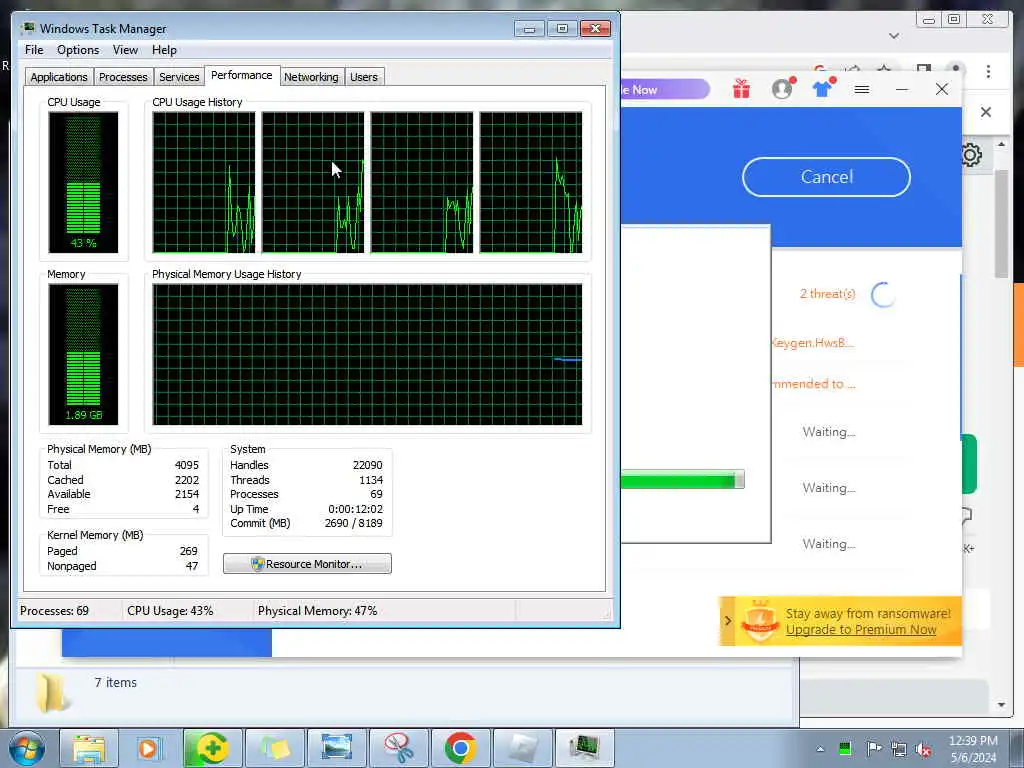Switch to the Networking tab
Screen dimensions: 1024x768
pos(311,77)
